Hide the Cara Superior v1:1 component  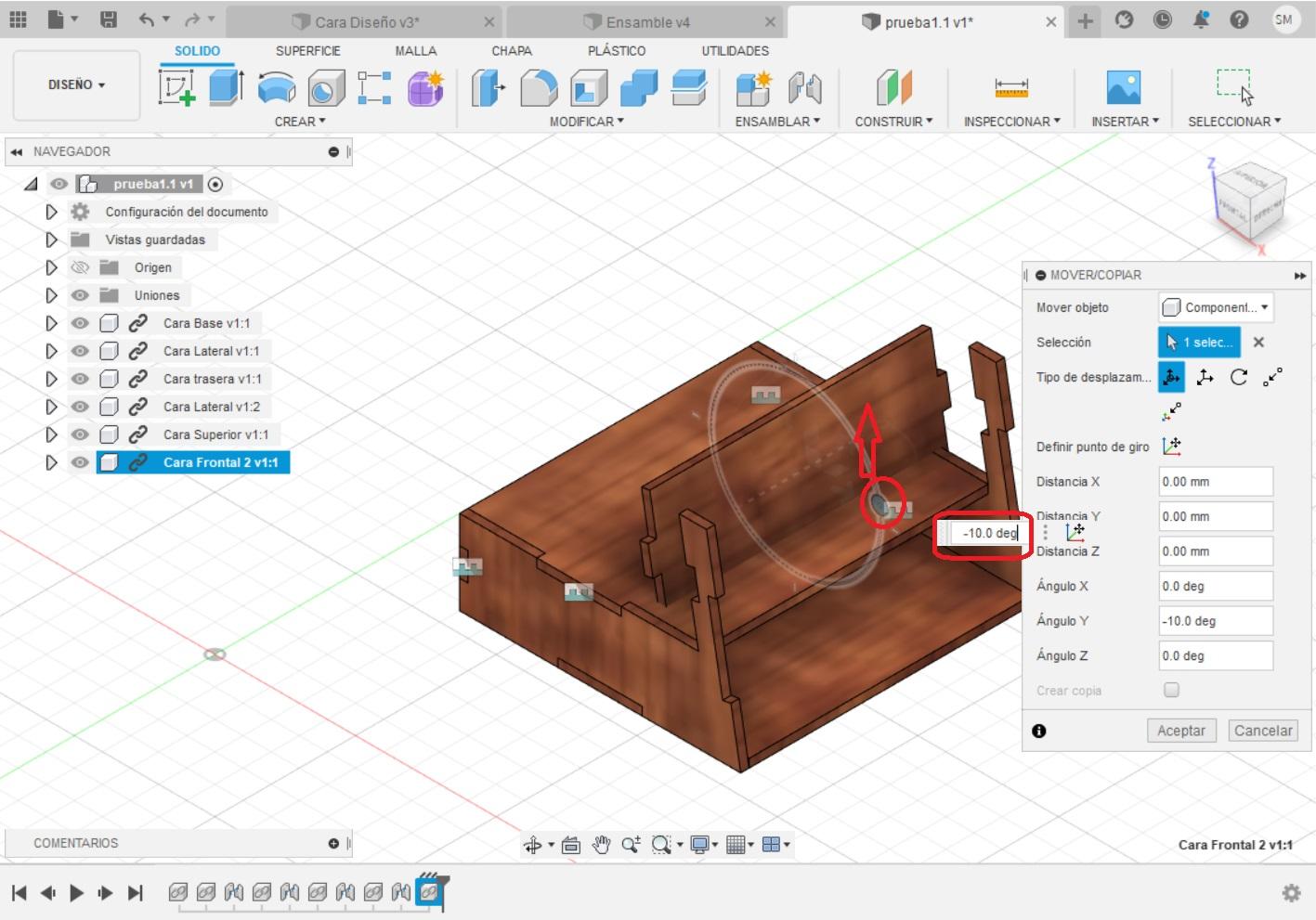[80, 434]
